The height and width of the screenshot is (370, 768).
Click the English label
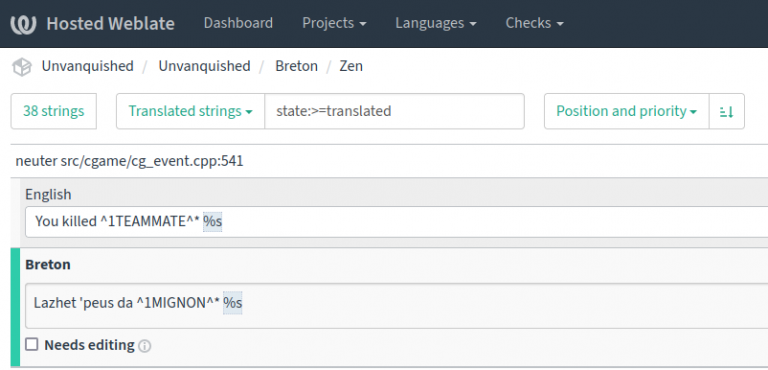[48, 195]
